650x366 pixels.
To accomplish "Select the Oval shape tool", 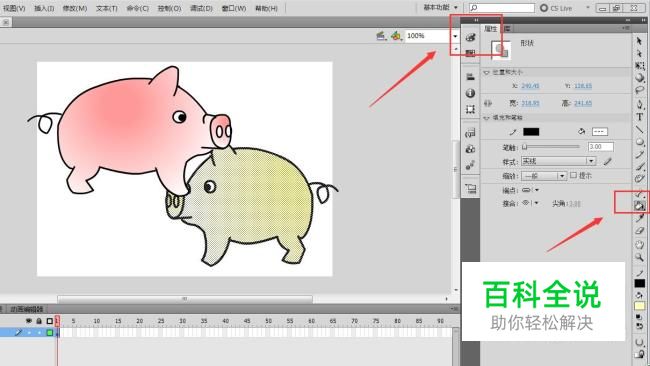I will pyautogui.click(x=640, y=142).
